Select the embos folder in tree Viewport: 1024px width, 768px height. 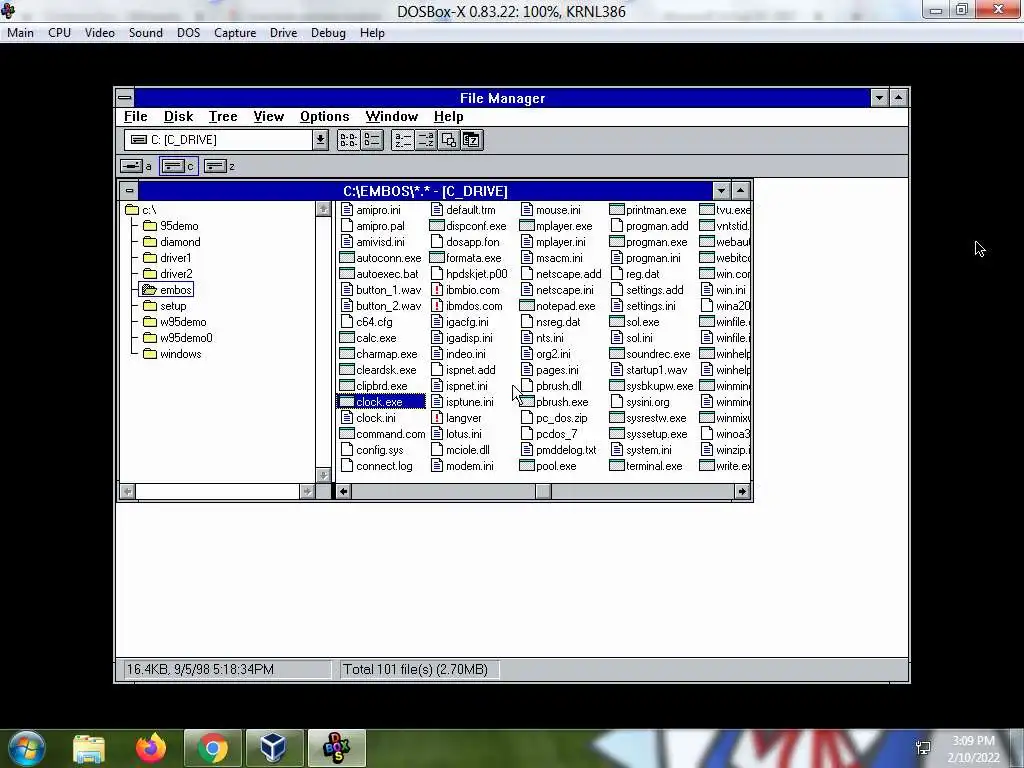pos(167,290)
